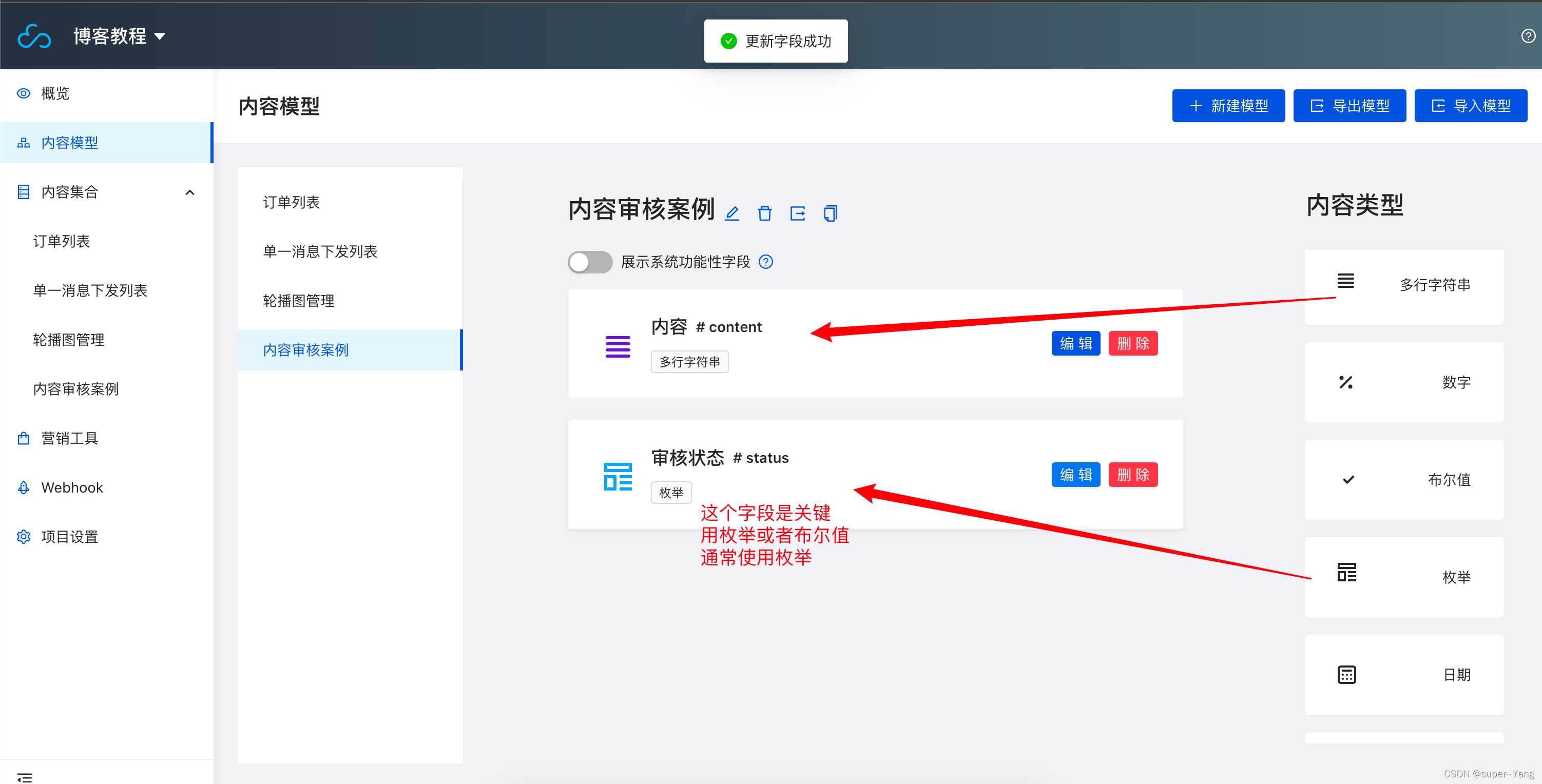Click the 项目设置 gear icon
The height and width of the screenshot is (784, 1542).
(x=23, y=536)
